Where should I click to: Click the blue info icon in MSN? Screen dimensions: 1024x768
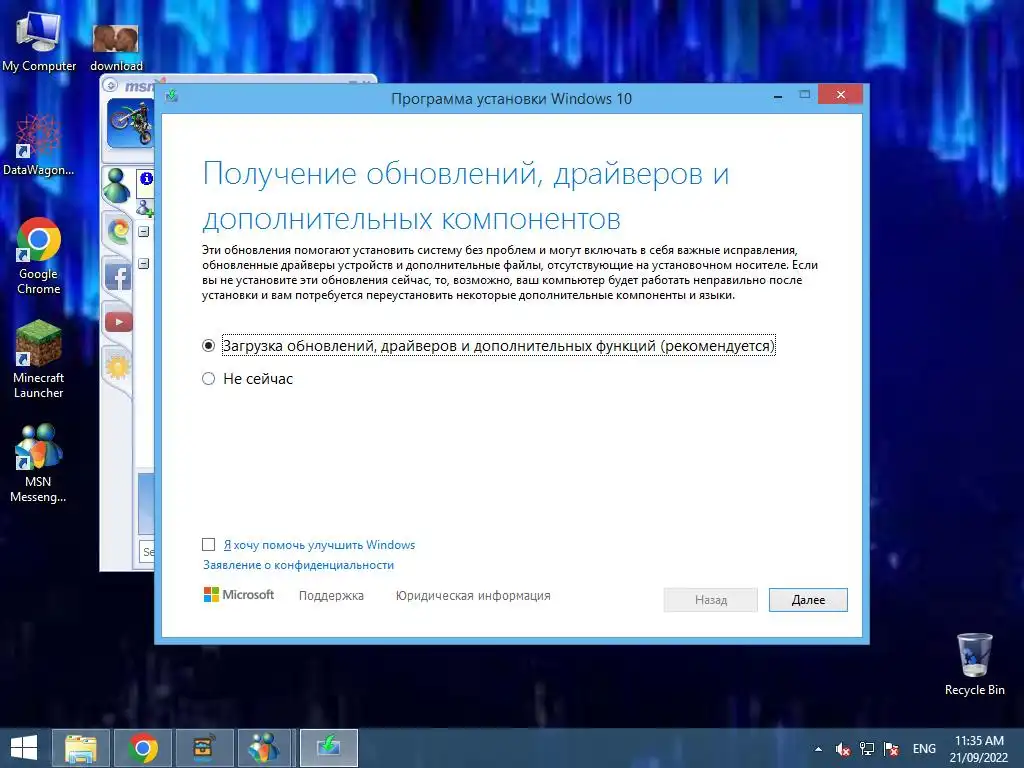[x=146, y=178]
